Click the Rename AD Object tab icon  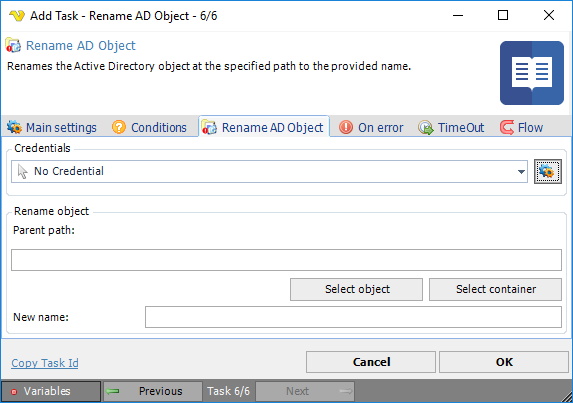209,128
